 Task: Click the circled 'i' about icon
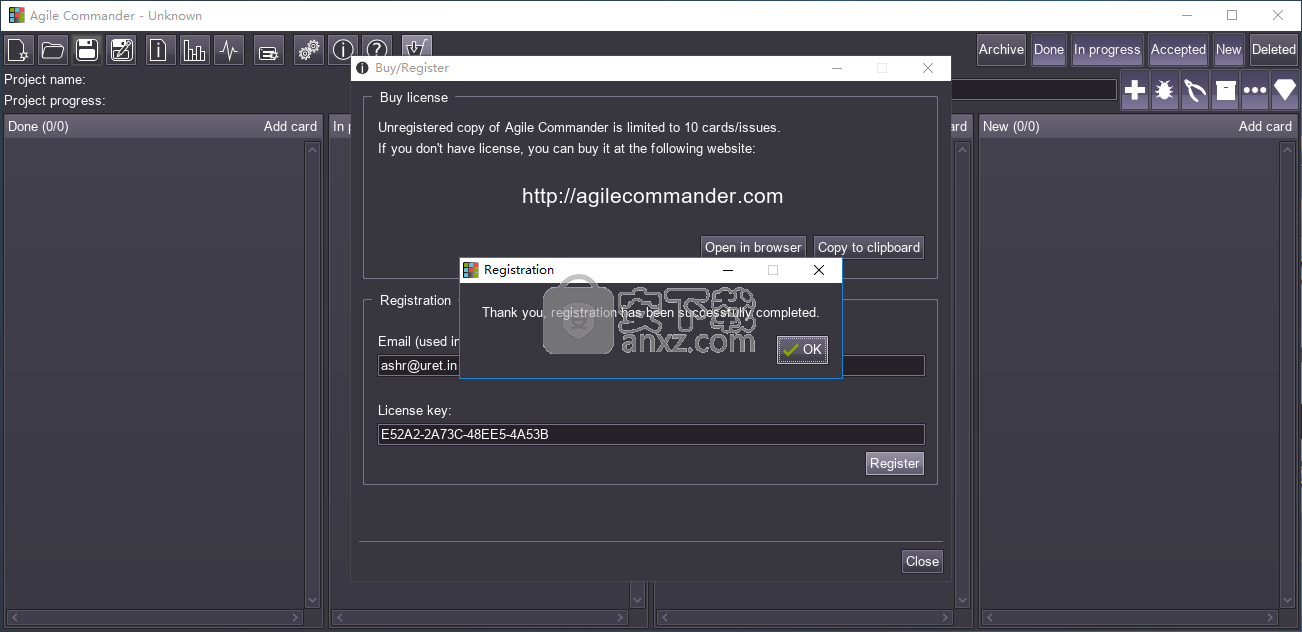pos(343,50)
